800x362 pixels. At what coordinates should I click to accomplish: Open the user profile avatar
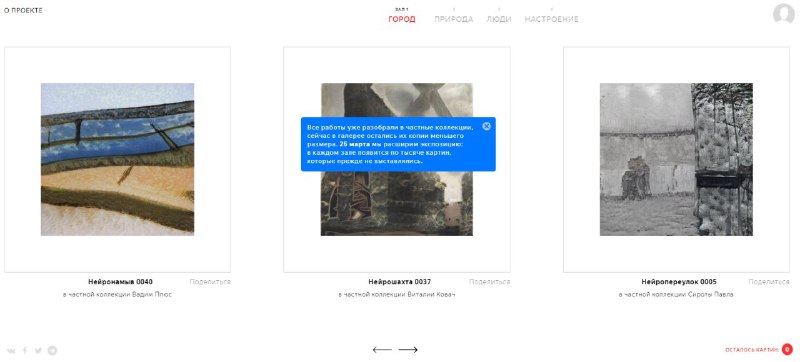point(784,14)
